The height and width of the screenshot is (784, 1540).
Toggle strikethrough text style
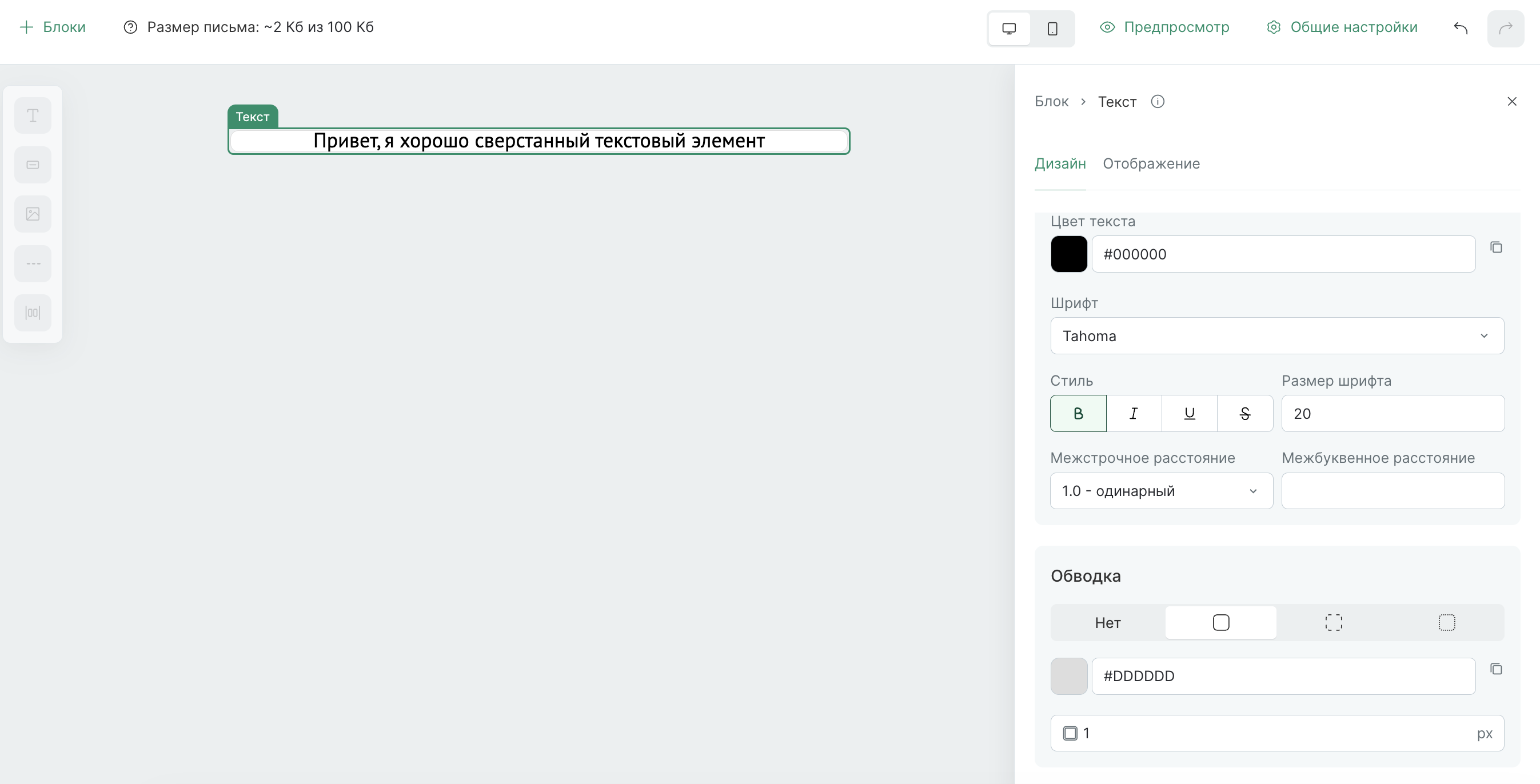coord(1244,413)
